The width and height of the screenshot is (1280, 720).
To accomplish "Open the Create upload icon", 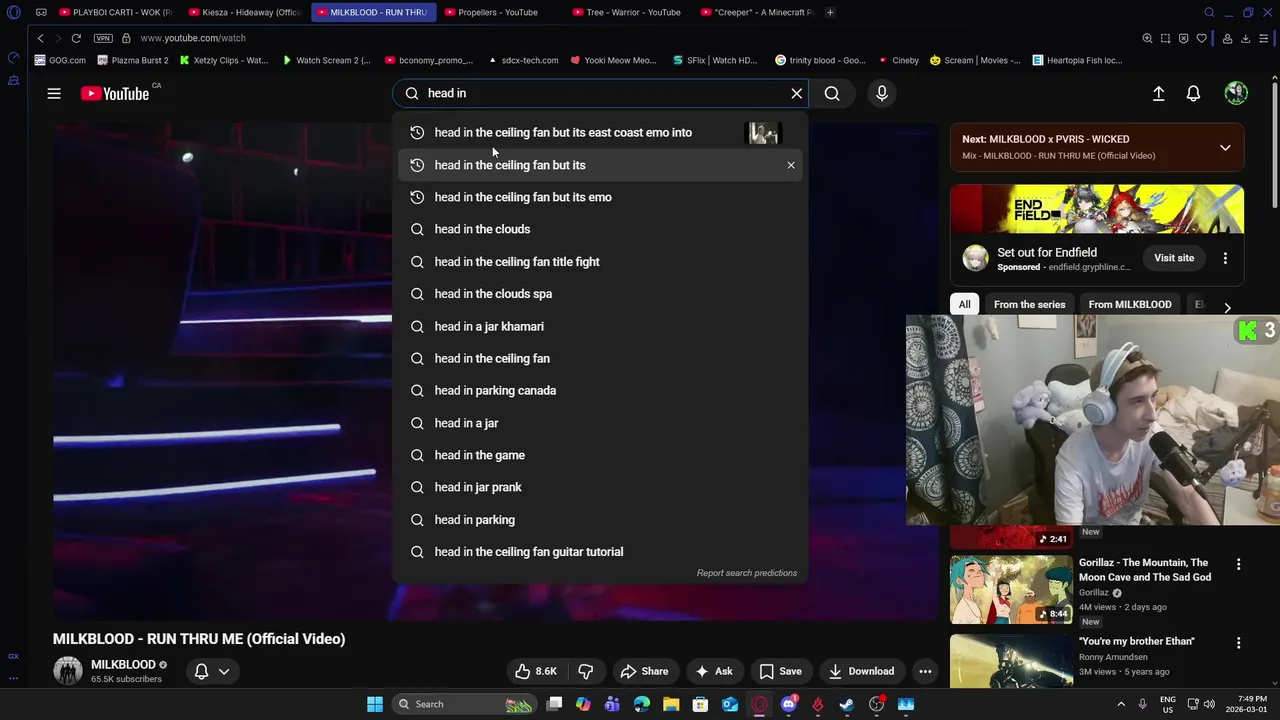I will click(x=1158, y=93).
